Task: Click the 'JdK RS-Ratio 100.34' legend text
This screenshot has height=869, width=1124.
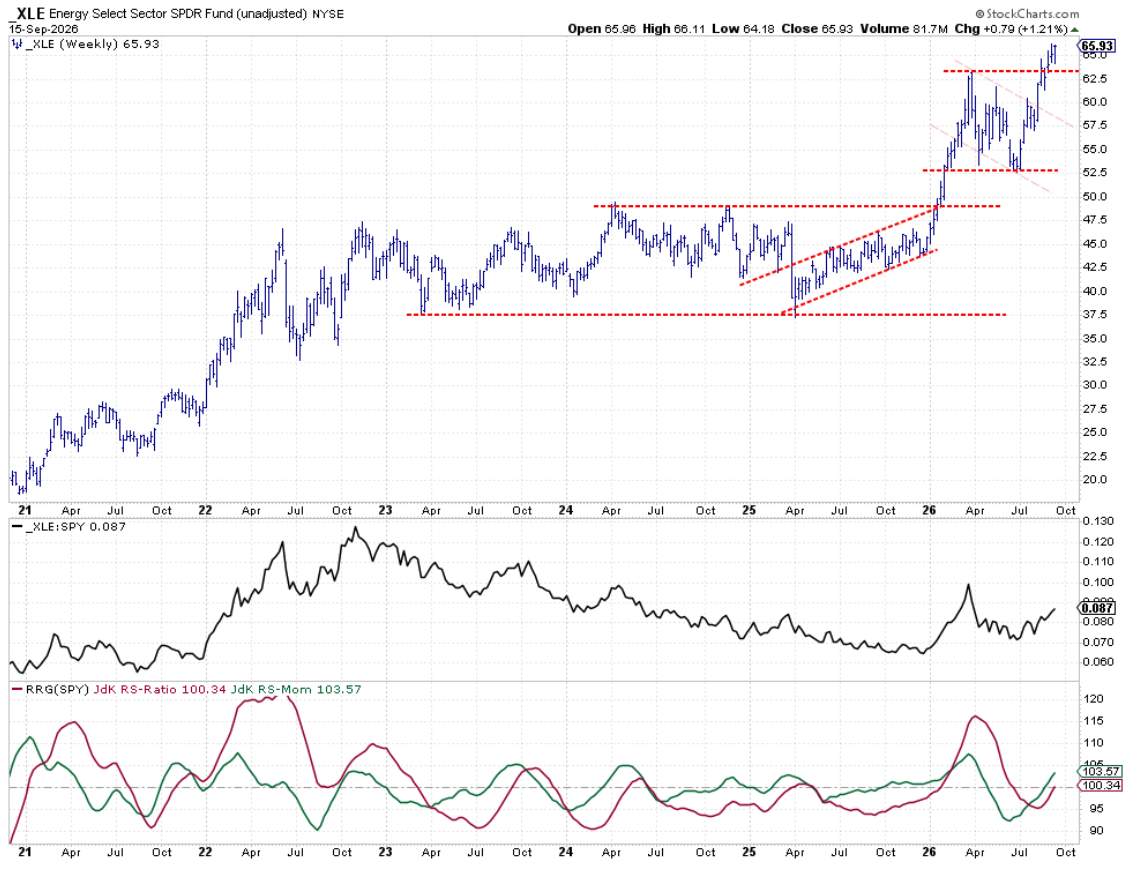Action: (x=160, y=690)
